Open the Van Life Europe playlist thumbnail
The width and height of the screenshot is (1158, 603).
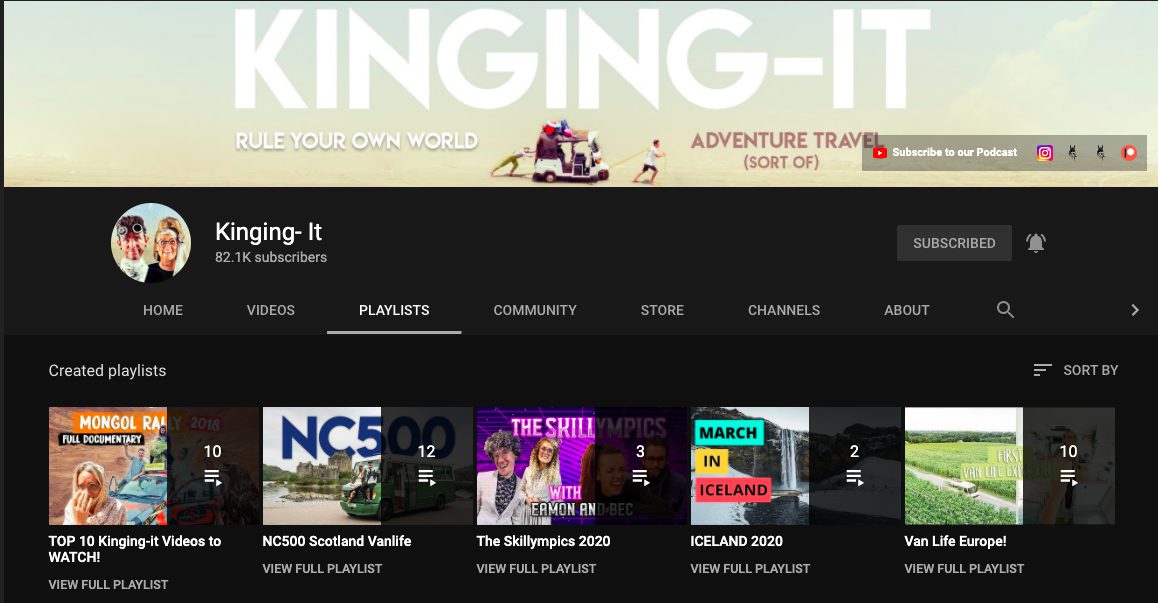[x=1010, y=466]
